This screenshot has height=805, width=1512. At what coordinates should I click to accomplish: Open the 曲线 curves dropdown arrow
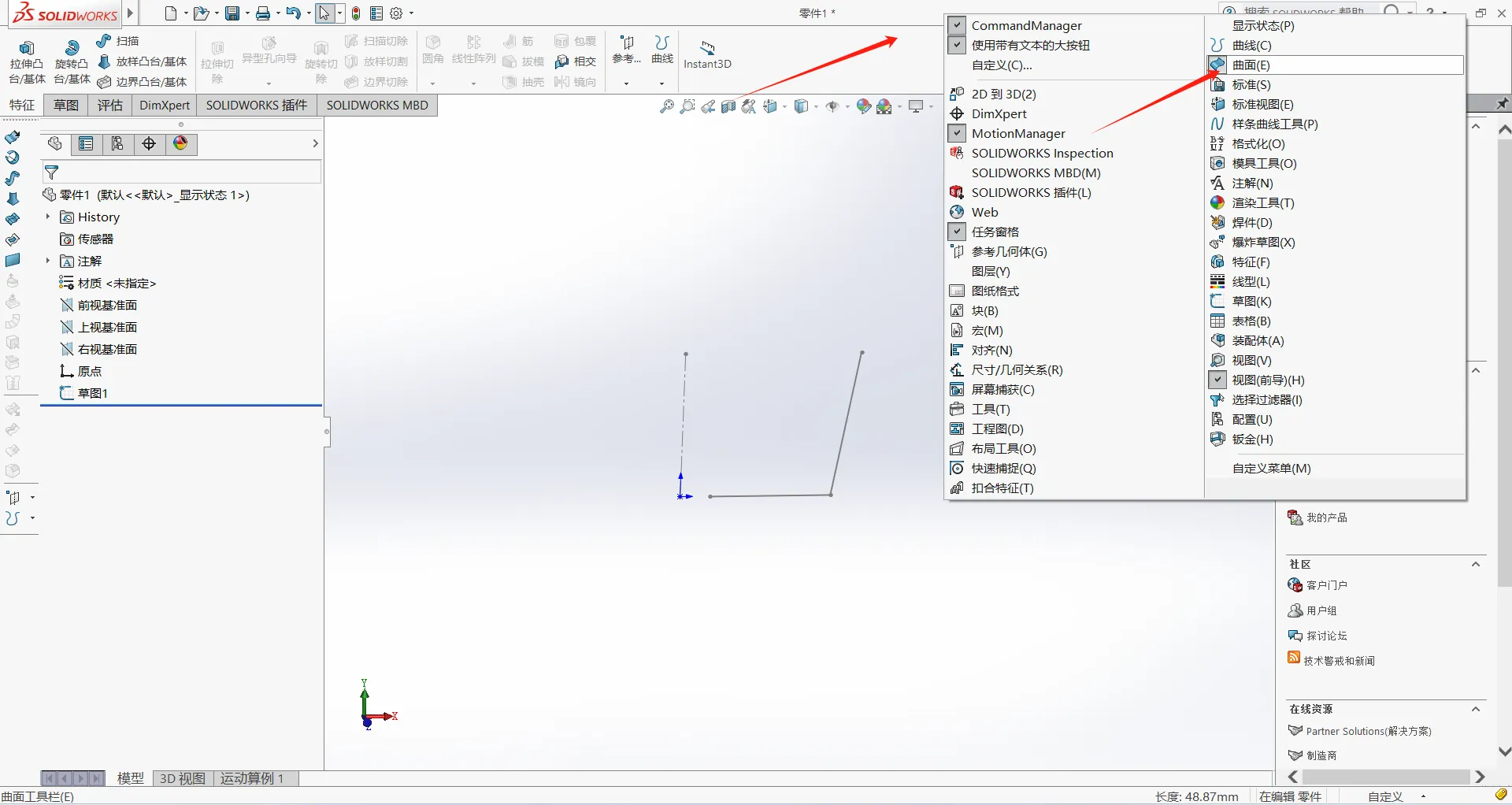[x=661, y=83]
